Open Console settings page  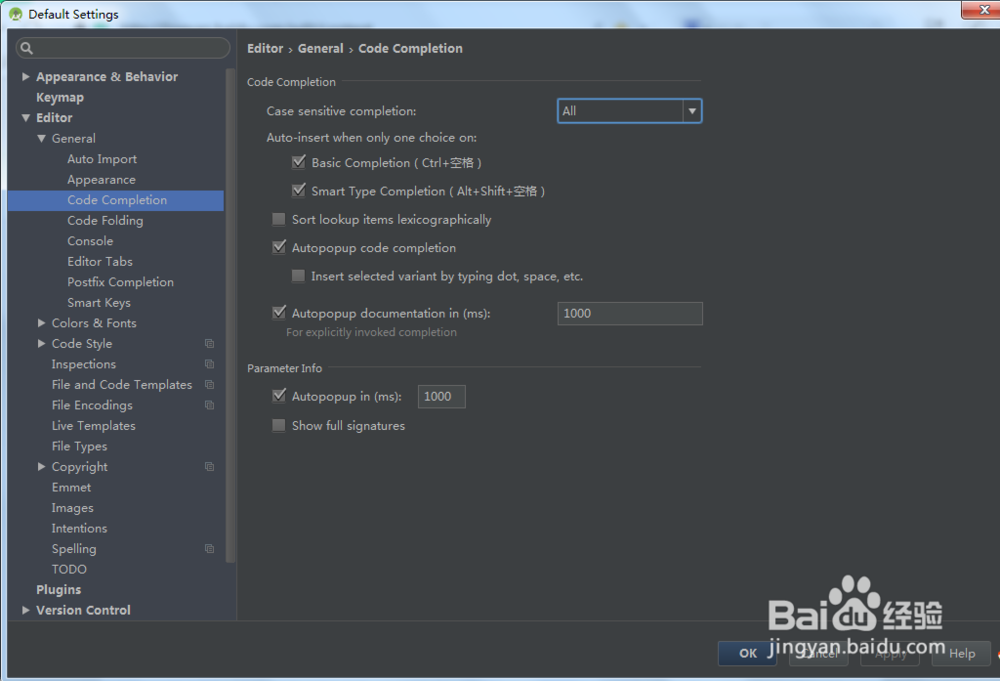90,241
